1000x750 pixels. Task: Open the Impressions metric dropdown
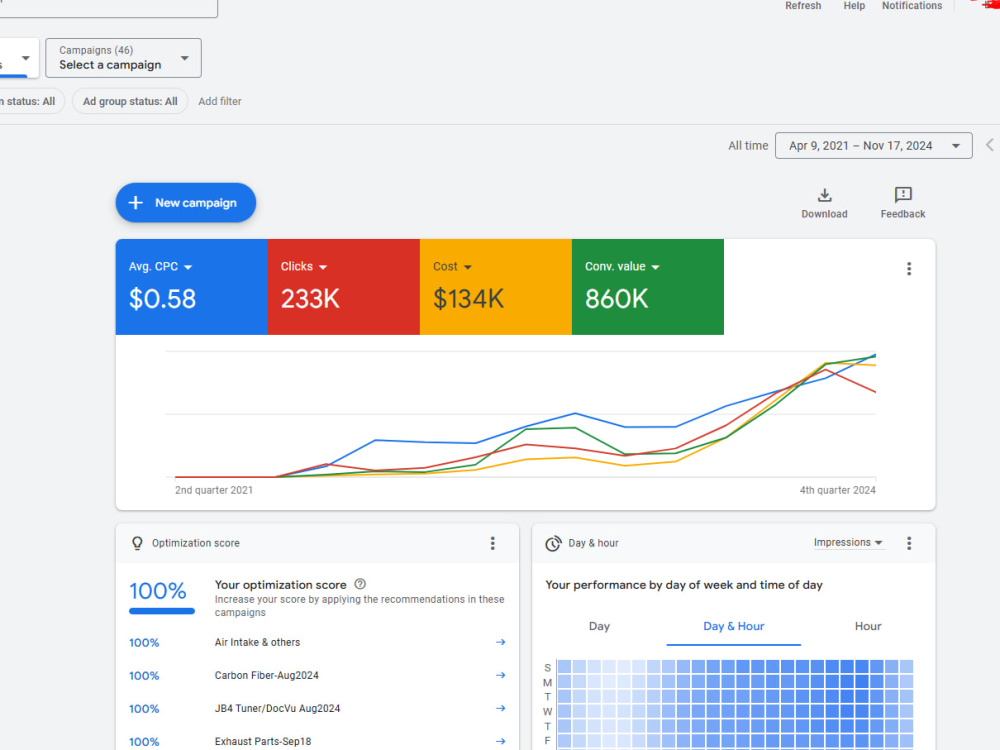pyautogui.click(x=848, y=543)
